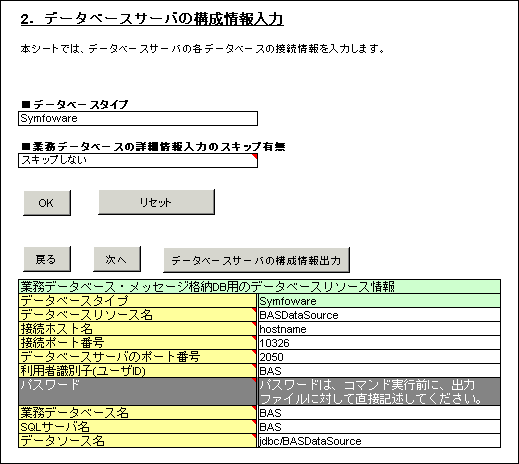Proceed using the 次へ button
The width and height of the screenshot is (519, 464).
(x=117, y=259)
